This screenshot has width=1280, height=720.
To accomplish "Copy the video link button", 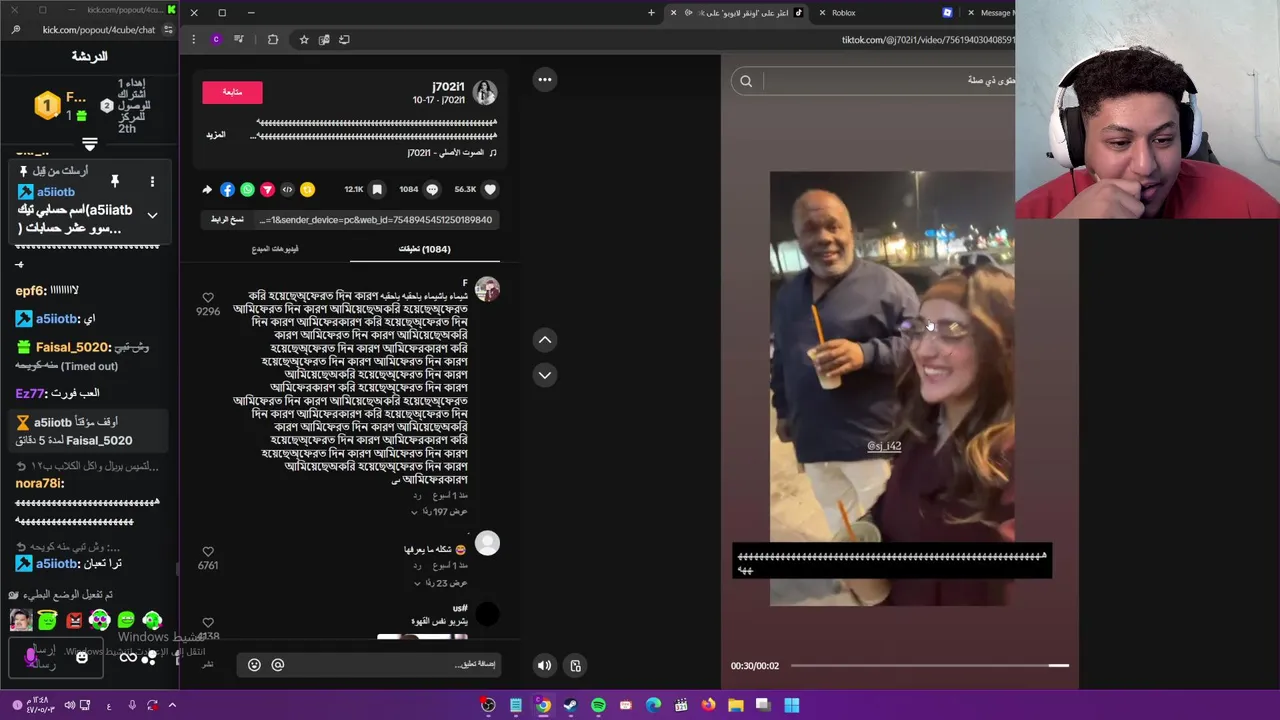I will [228, 220].
